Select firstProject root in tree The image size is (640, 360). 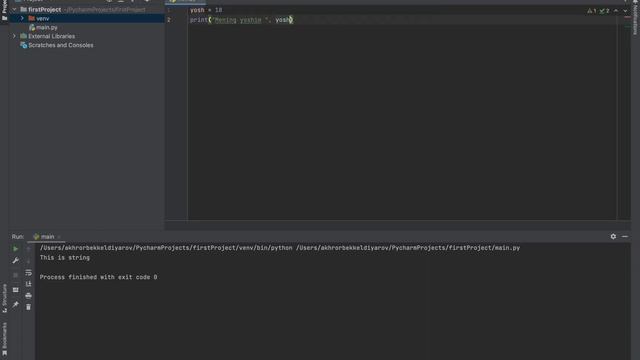click(x=44, y=9)
